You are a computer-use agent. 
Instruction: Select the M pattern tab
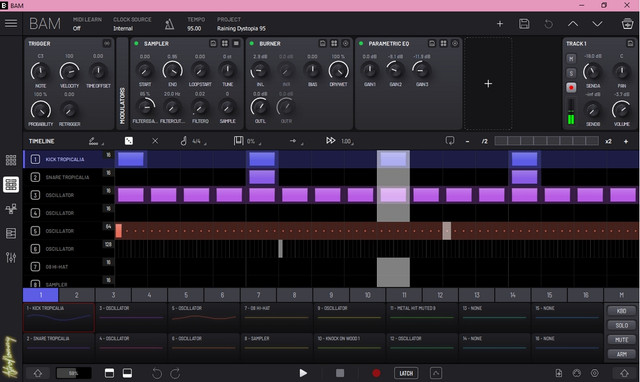pos(621,295)
